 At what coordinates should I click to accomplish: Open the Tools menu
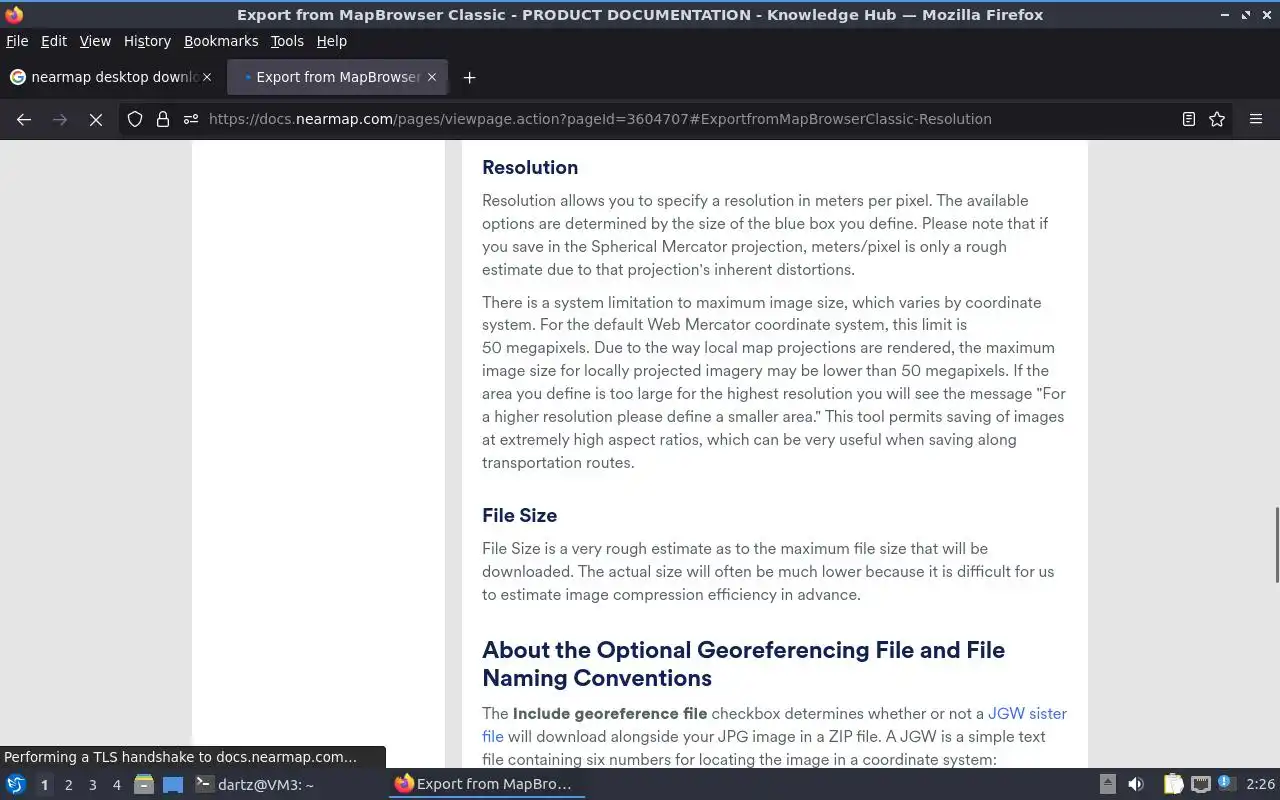click(287, 41)
